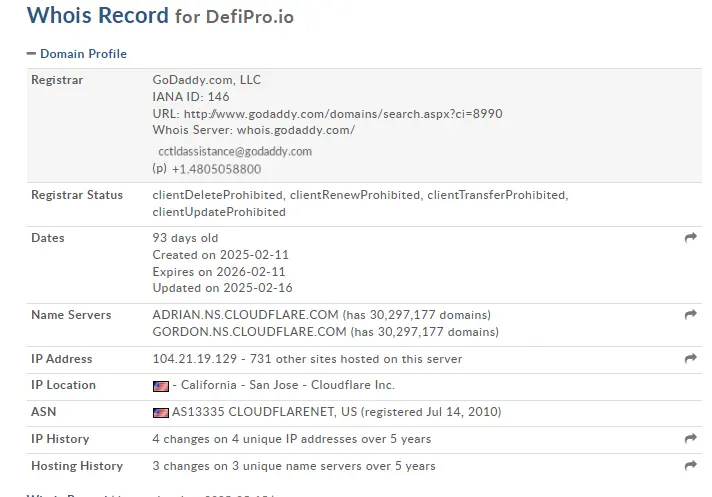Click the cctldassistance@godaddy.com email address
Viewport: 712px width, 497px height.
235,151
